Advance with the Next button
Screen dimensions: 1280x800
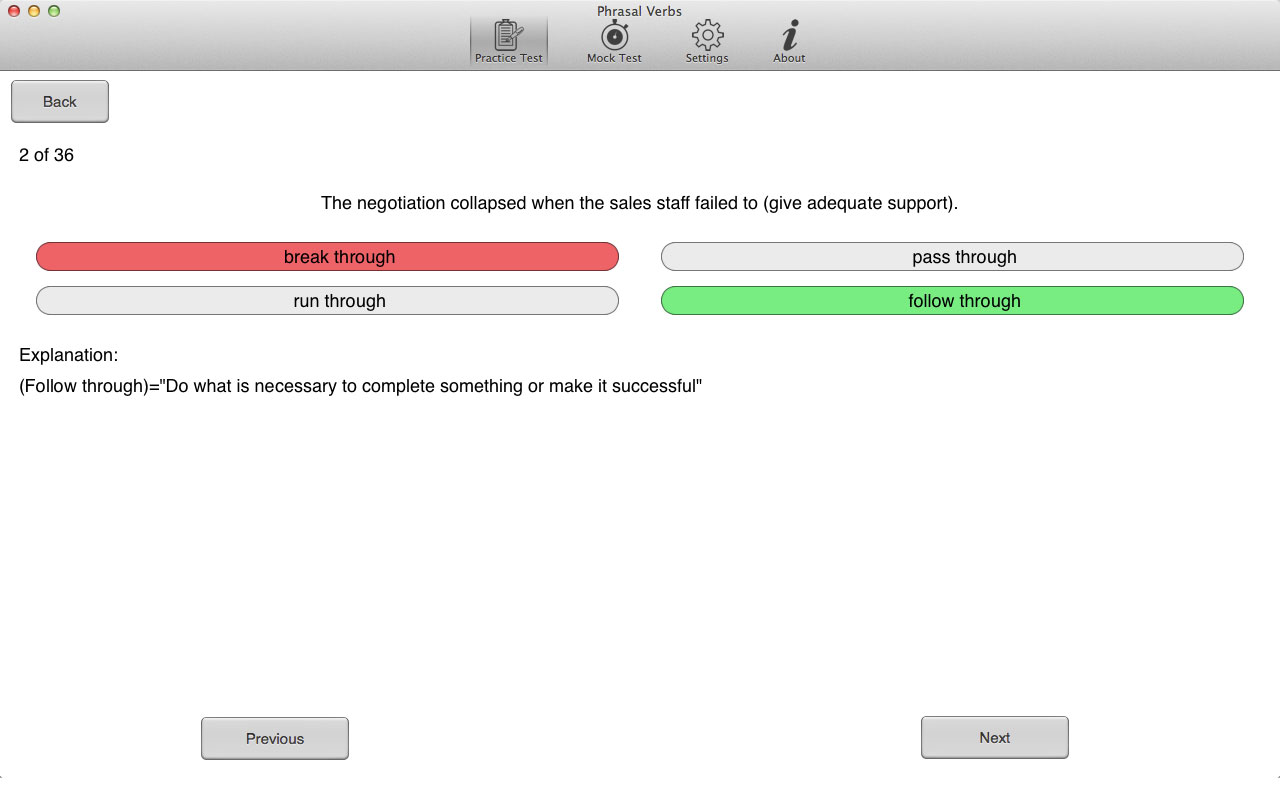pos(994,737)
